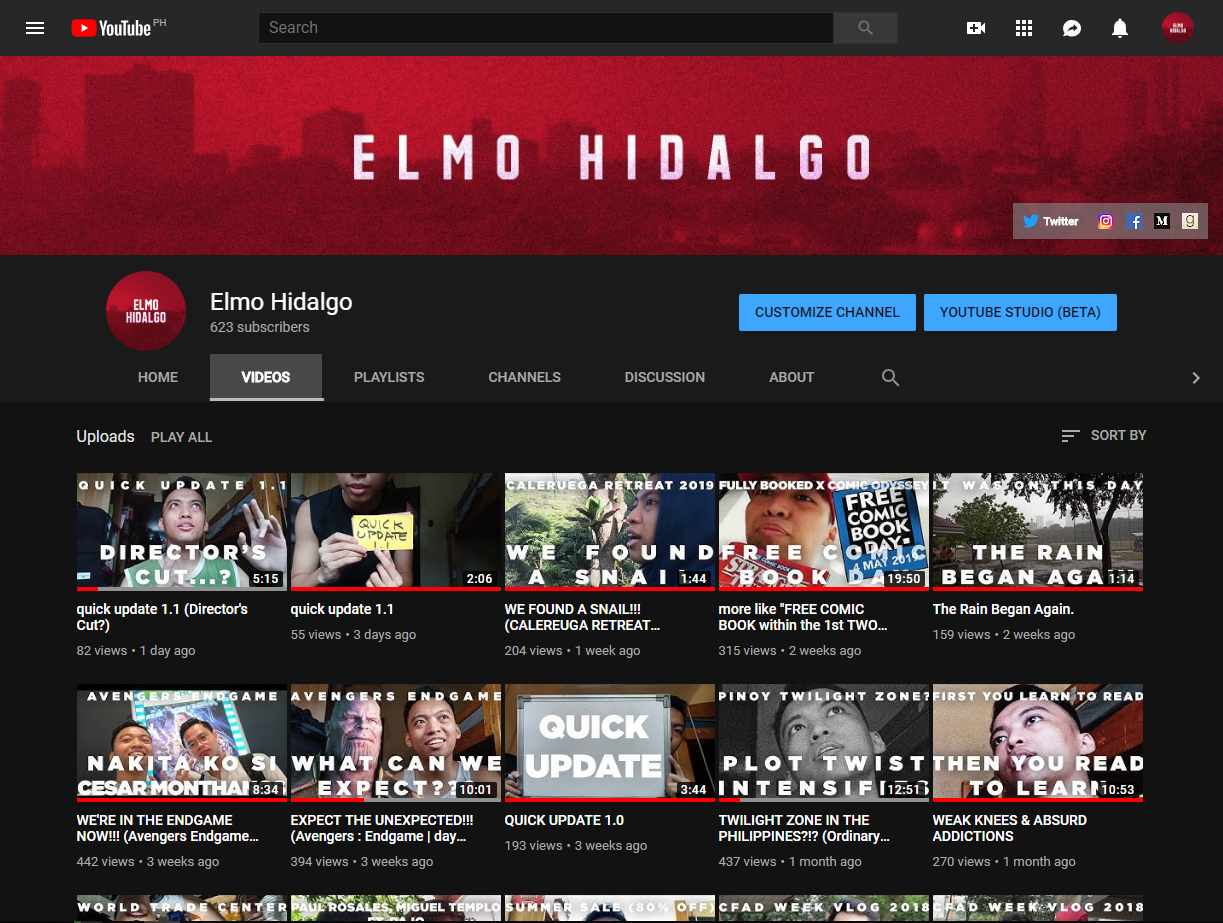Open the 2:06 quick update 1.1 thumbnail
The width and height of the screenshot is (1223, 923).
pyautogui.click(x=396, y=532)
